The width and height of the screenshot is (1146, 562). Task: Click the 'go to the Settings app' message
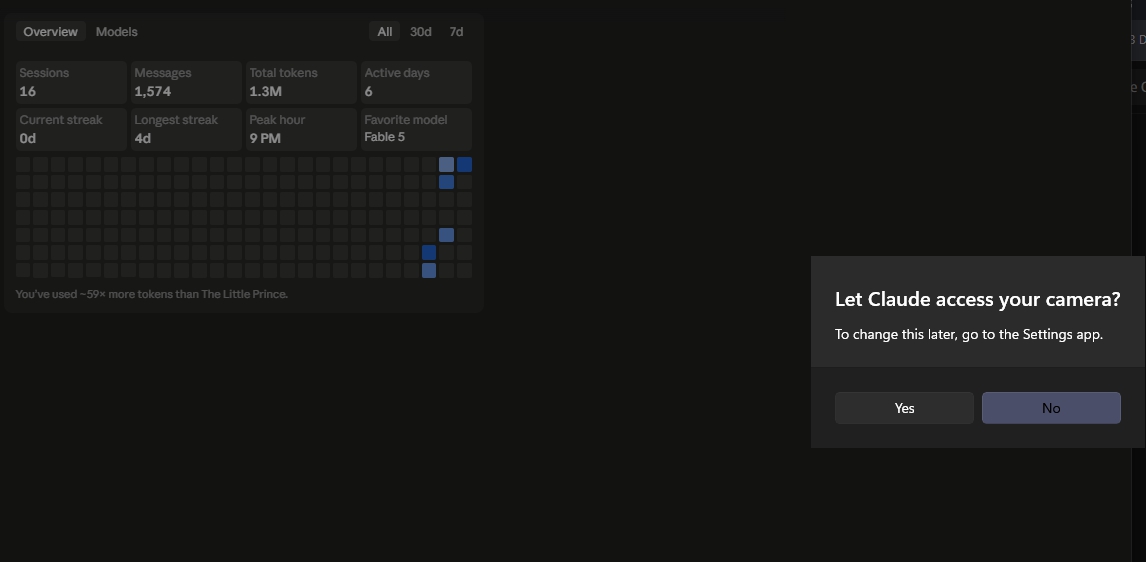tap(968, 335)
